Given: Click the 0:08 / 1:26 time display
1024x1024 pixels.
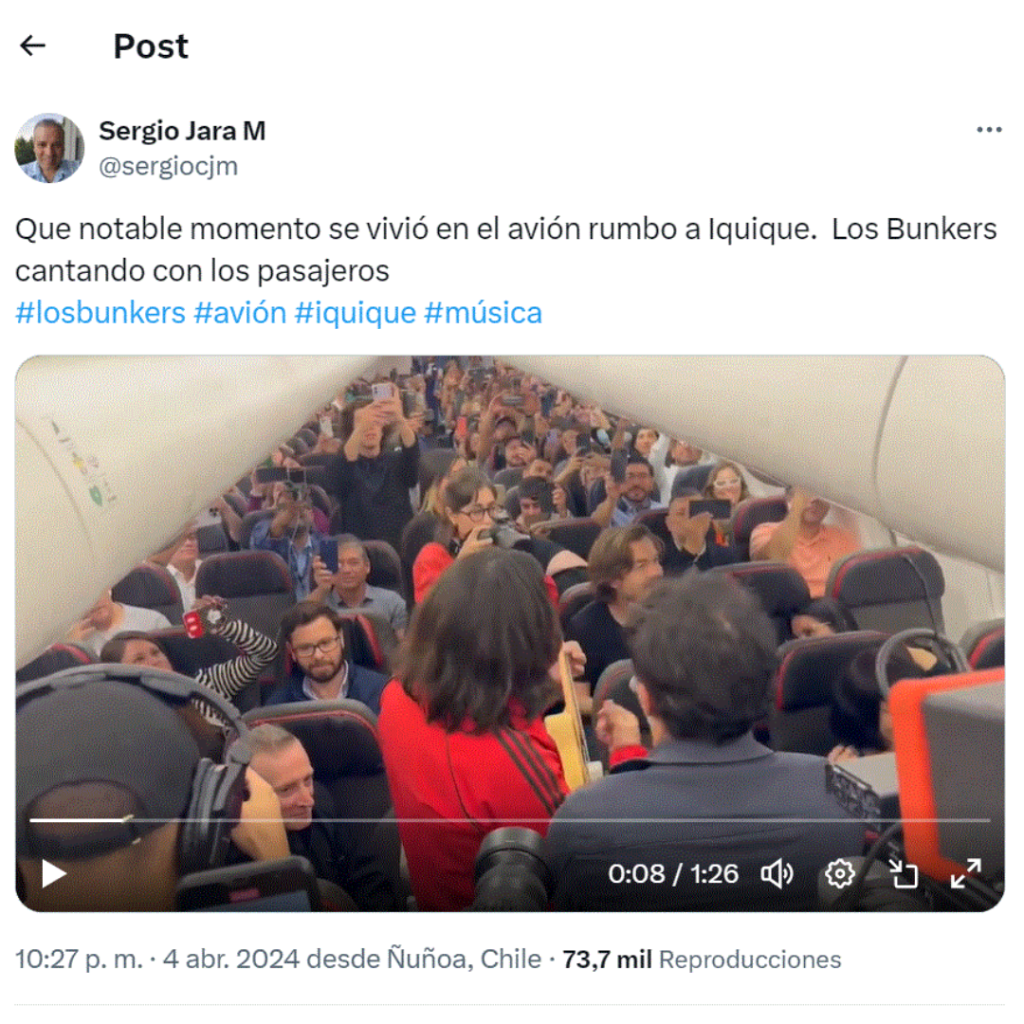Looking at the screenshot, I should pos(673,874).
